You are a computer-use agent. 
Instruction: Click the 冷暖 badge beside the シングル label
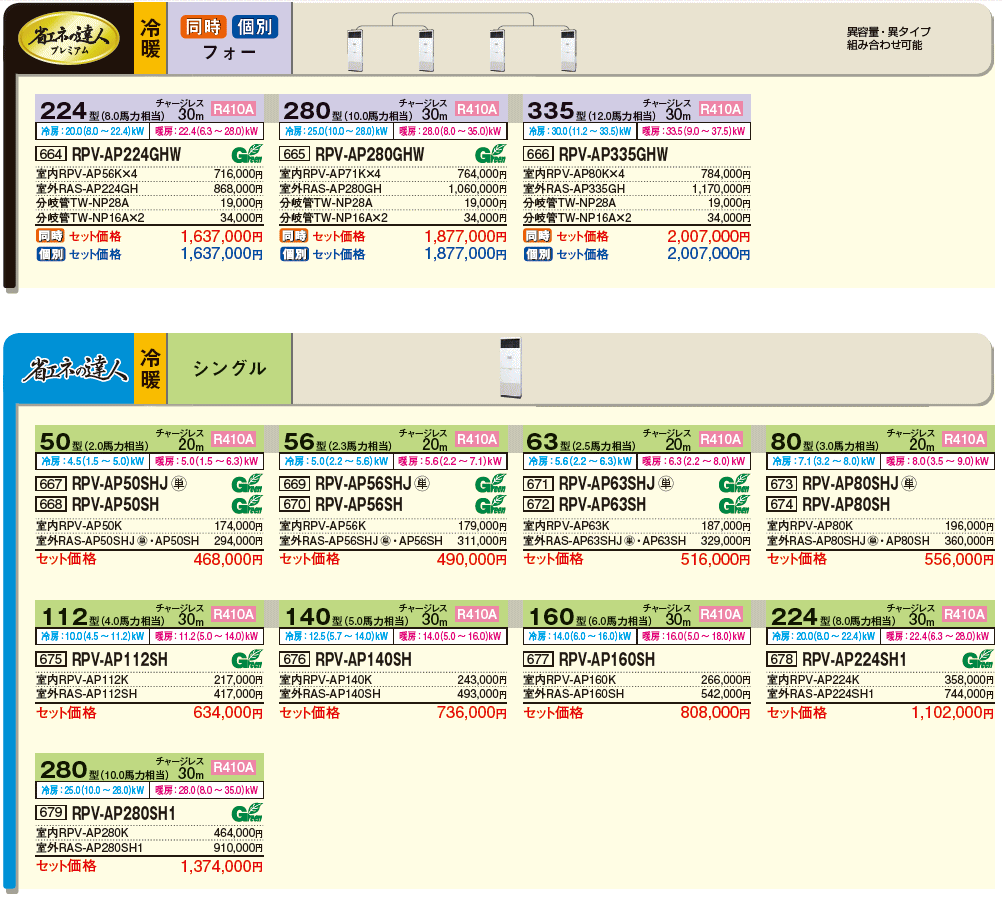(x=150, y=369)
